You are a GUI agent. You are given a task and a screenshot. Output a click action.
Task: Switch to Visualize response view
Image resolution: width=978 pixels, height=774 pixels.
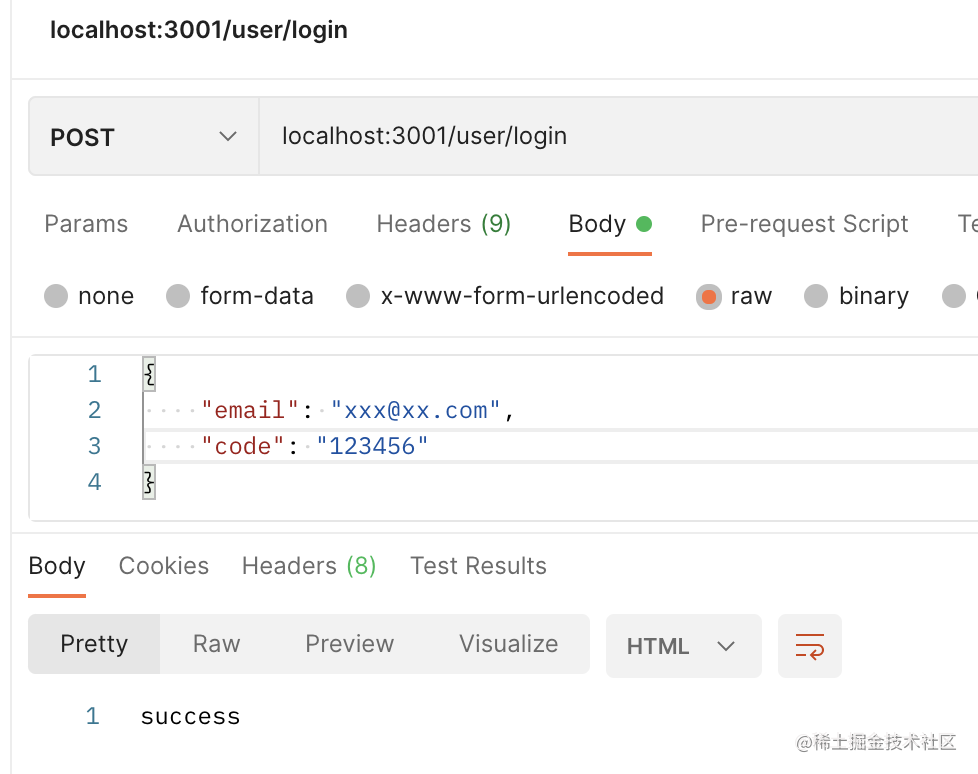coord(508,644)
